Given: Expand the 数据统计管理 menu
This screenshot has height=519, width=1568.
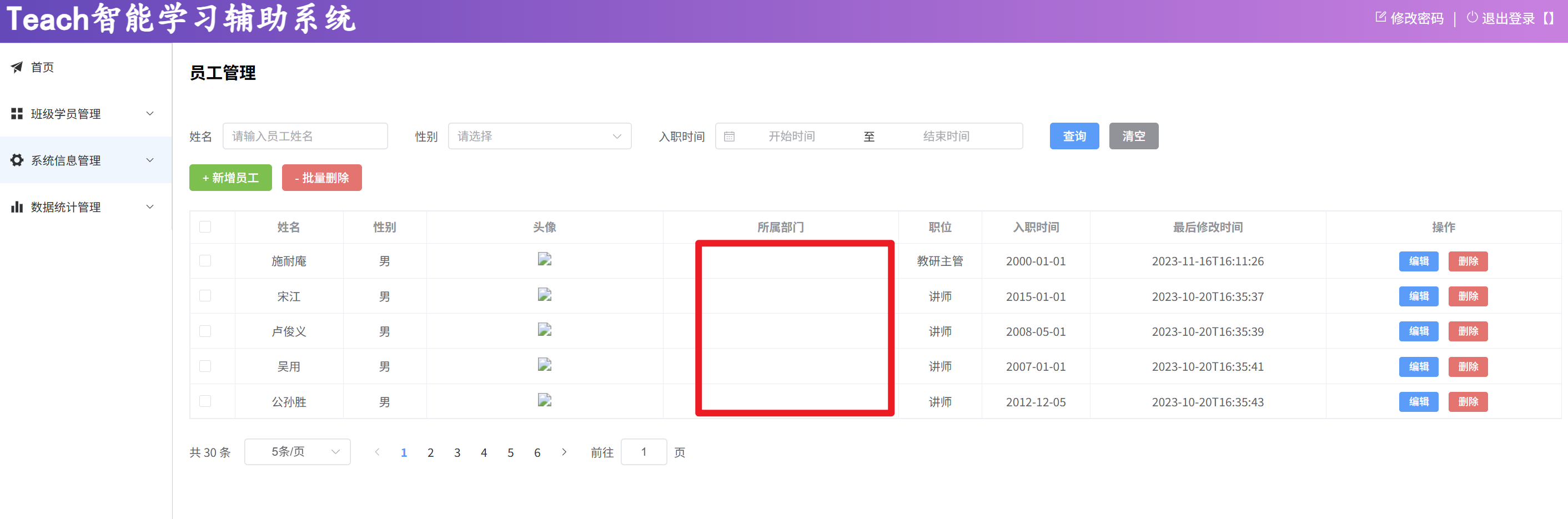Looking at the screenshot, I should pos(85,207).
